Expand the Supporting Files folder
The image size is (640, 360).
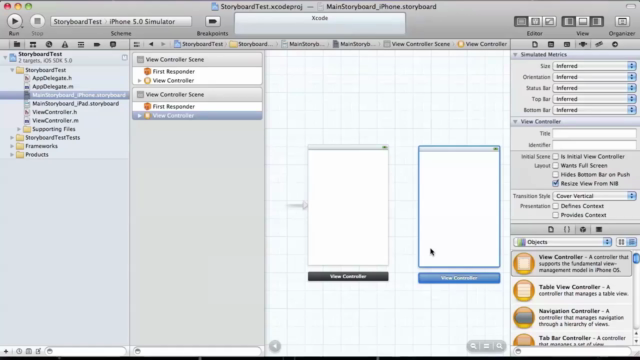[x=19, y=129]
